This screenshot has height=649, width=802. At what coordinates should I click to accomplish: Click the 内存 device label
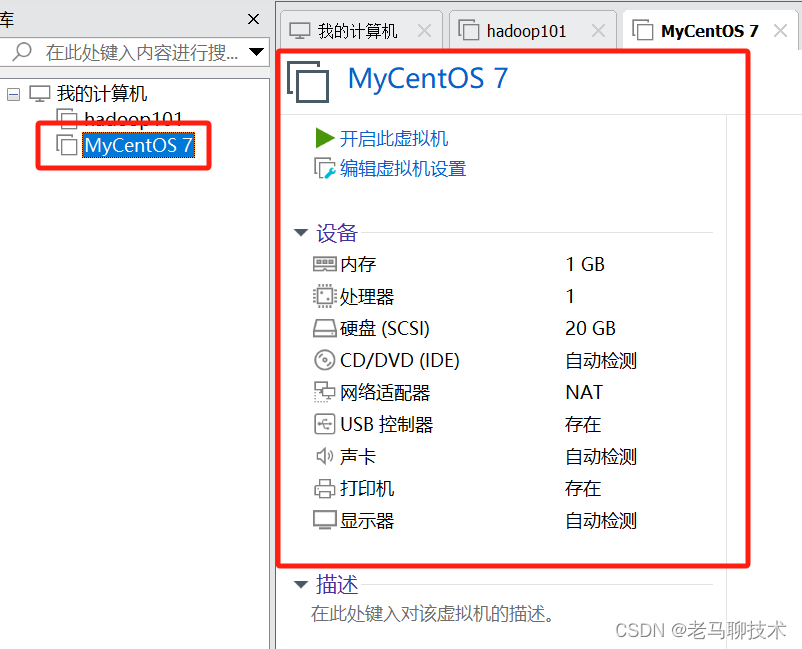click(358, 264)
